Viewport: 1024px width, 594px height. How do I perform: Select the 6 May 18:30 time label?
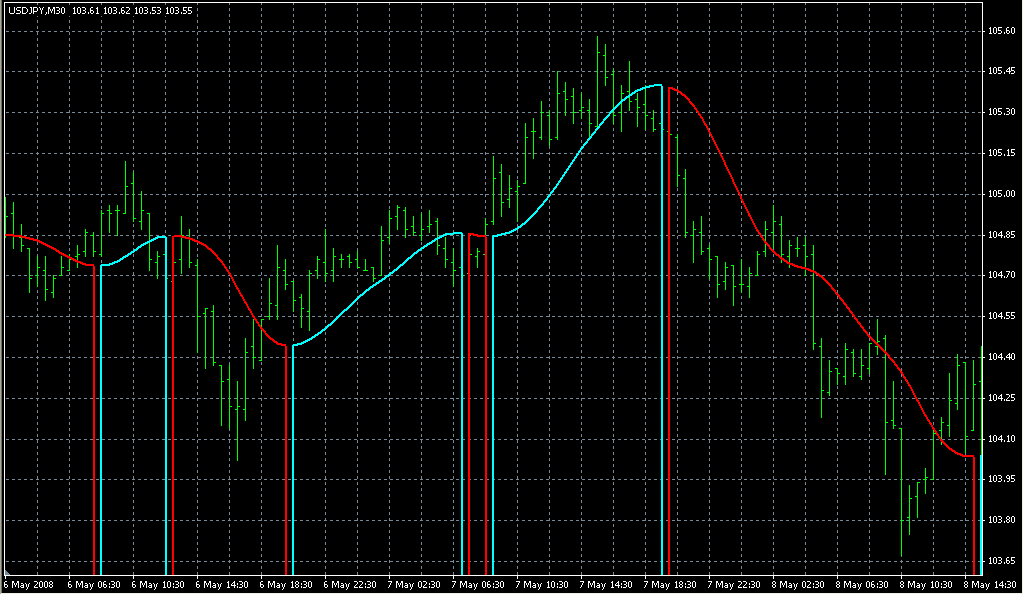pos(287,584)
